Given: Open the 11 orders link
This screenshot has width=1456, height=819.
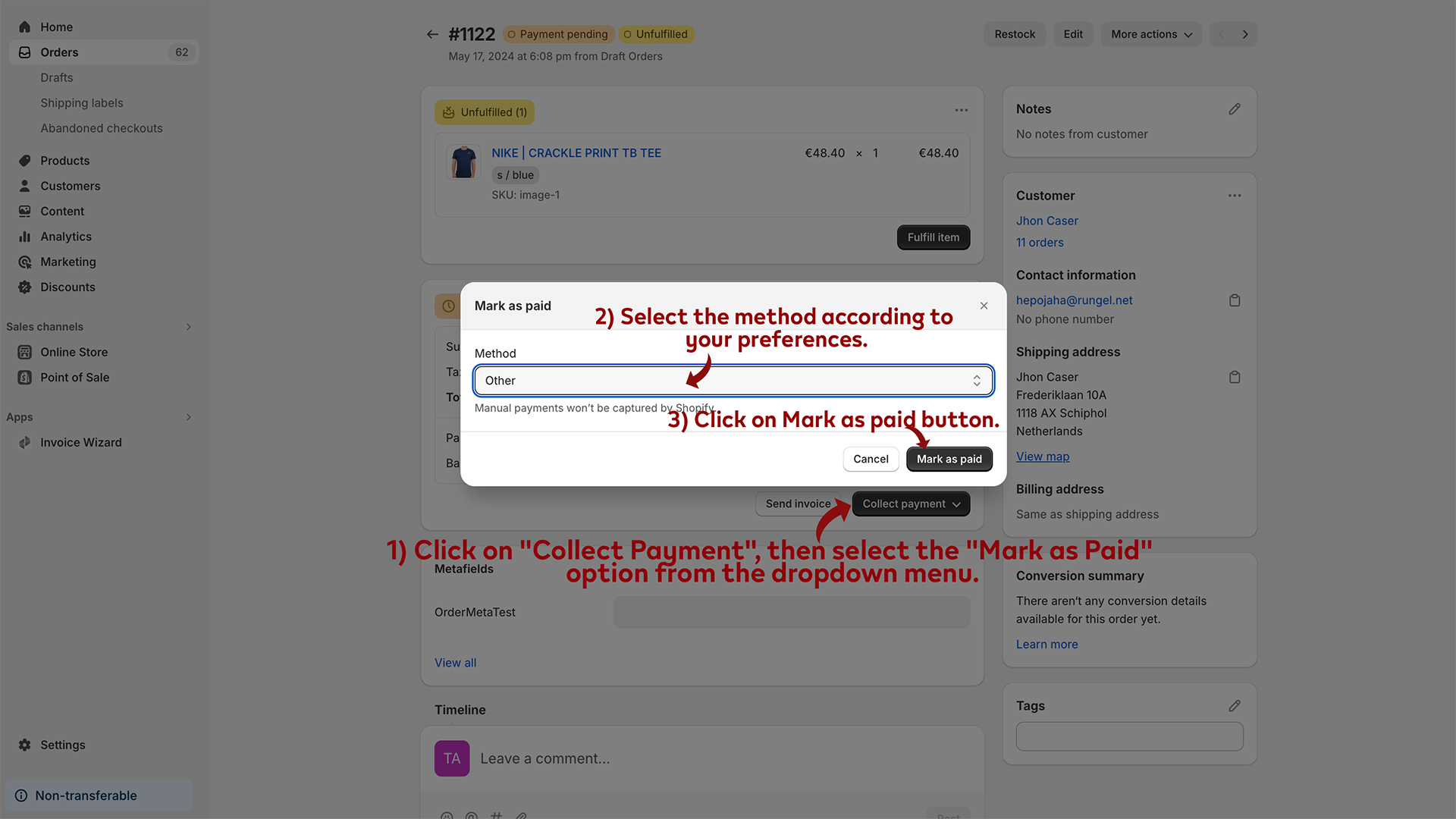Looking at the screenshot, I should pyautogui.click(x=1040, y=243).
